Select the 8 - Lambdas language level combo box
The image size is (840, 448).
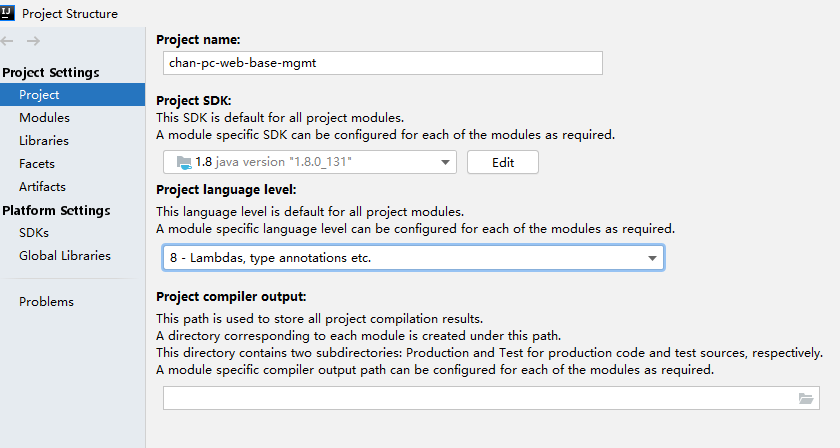[414, 258]
